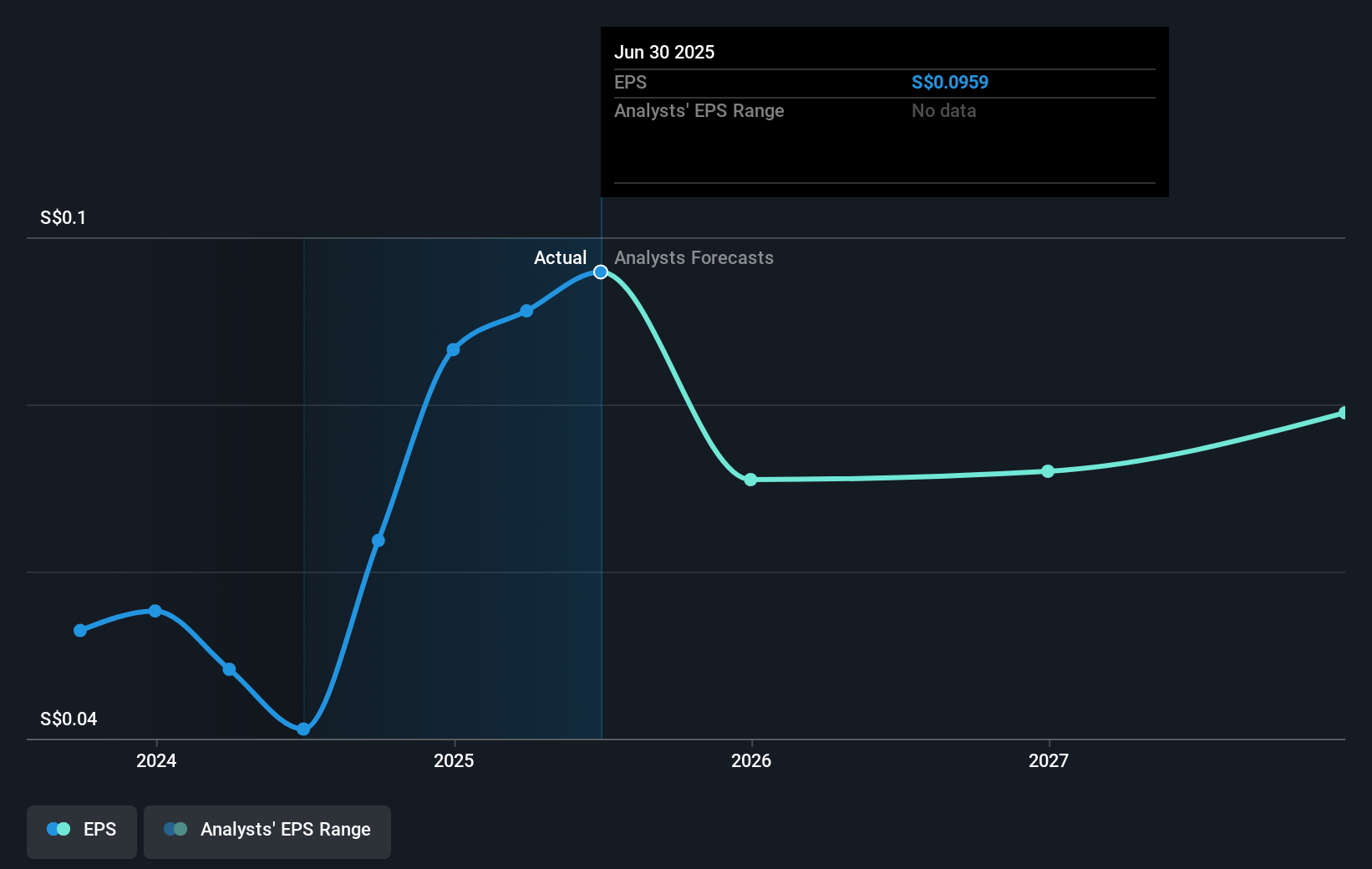Viewport: 1372px width, 869px height.
Task: Toggle the Analysts' EPS Range legend
Action: [267, 831]
